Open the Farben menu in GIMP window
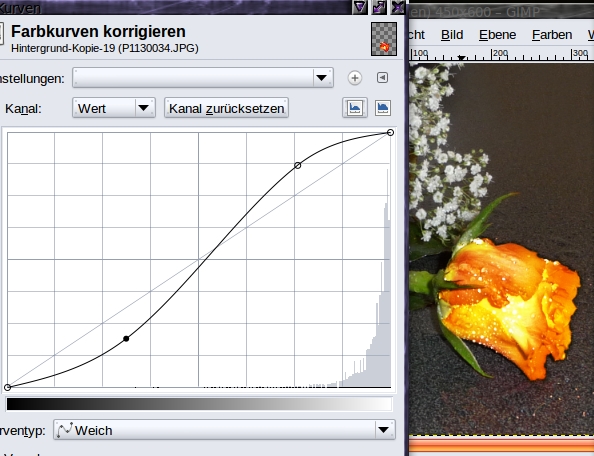 552,35
